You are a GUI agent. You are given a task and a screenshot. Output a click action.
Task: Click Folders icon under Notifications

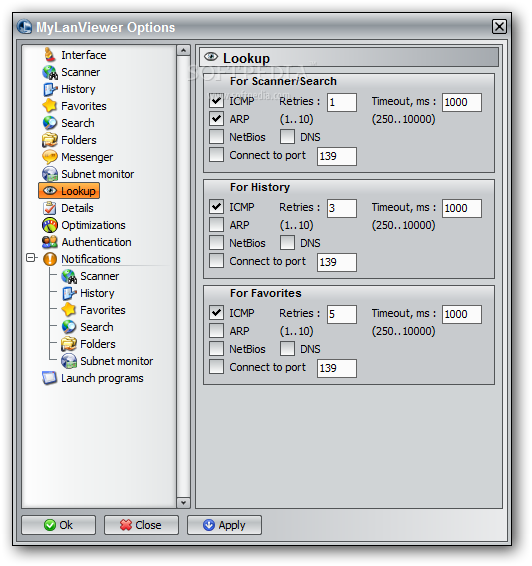[69, 344]
